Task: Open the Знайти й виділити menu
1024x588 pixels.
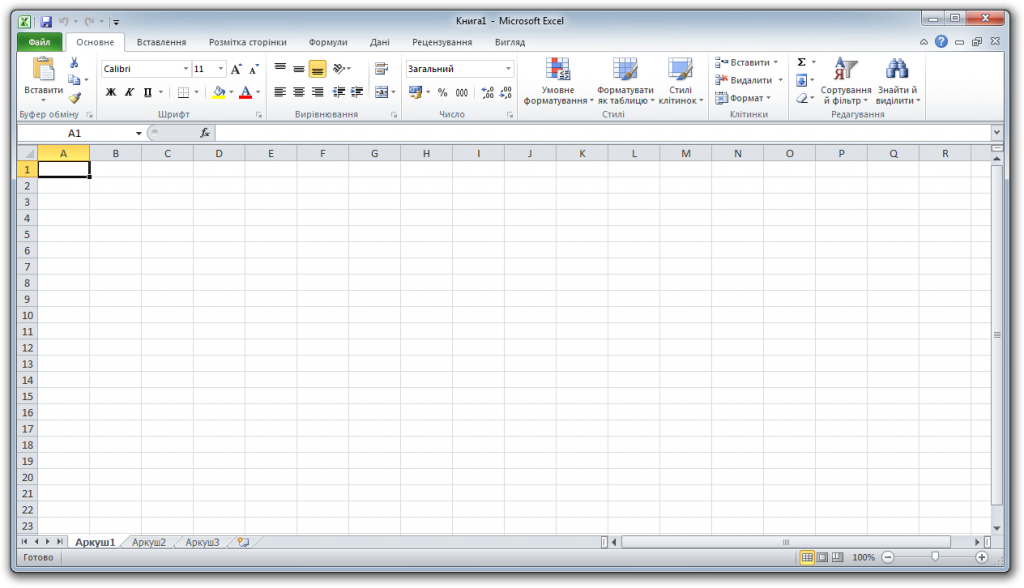Action: click(x=897, y=81)
